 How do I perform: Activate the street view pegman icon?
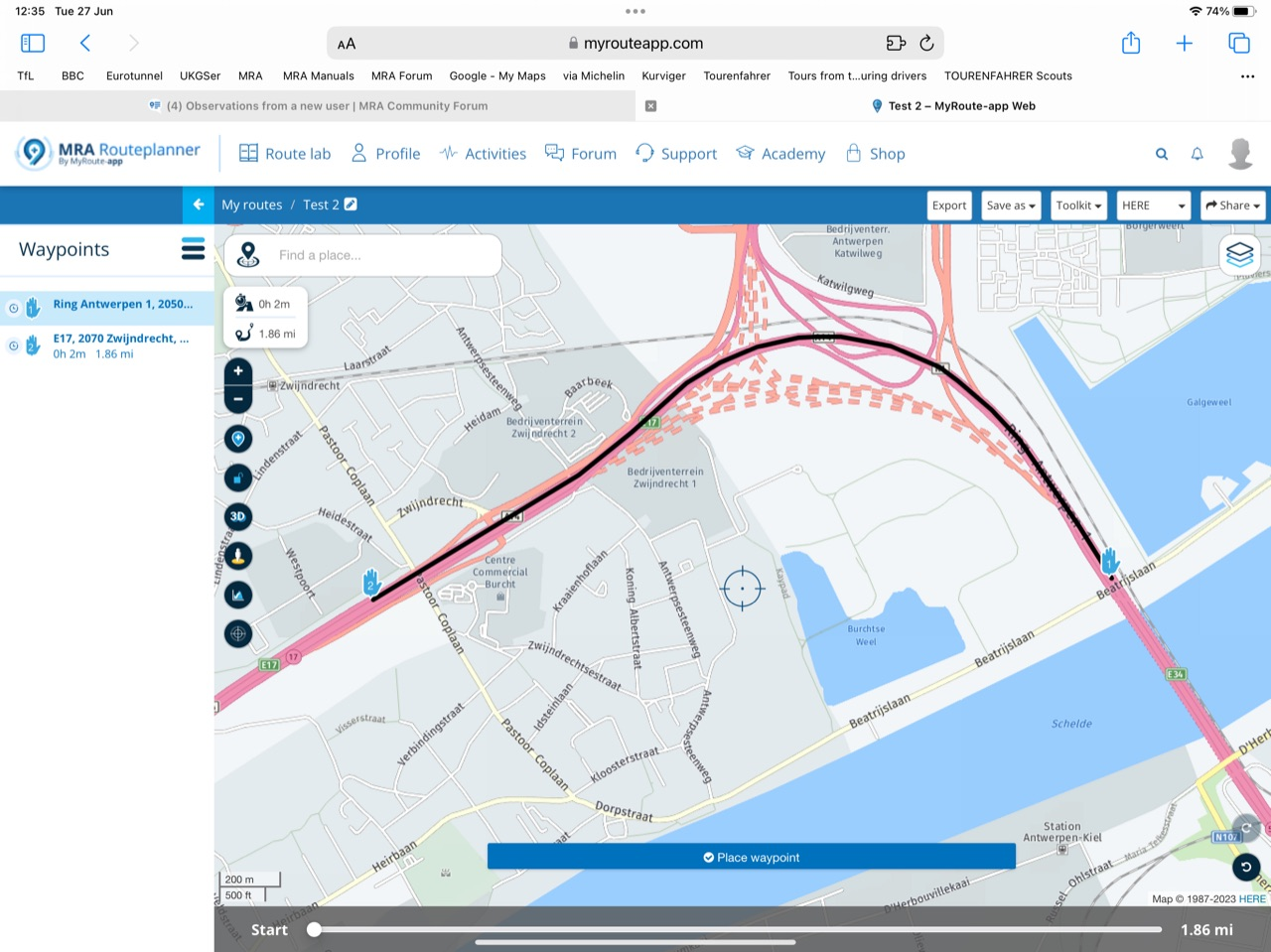tap(238, 556)
